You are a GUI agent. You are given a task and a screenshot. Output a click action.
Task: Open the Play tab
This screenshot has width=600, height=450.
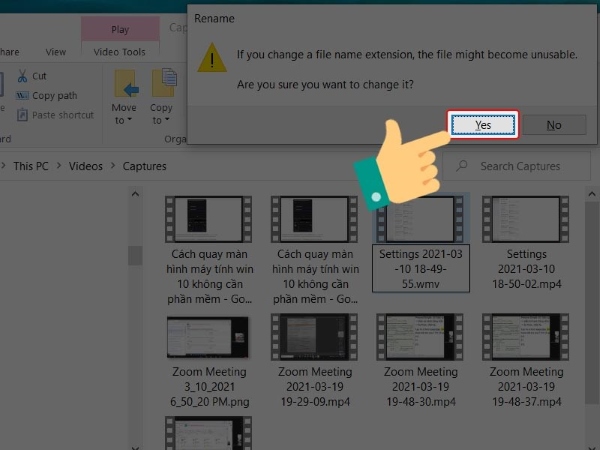point(119,30)
